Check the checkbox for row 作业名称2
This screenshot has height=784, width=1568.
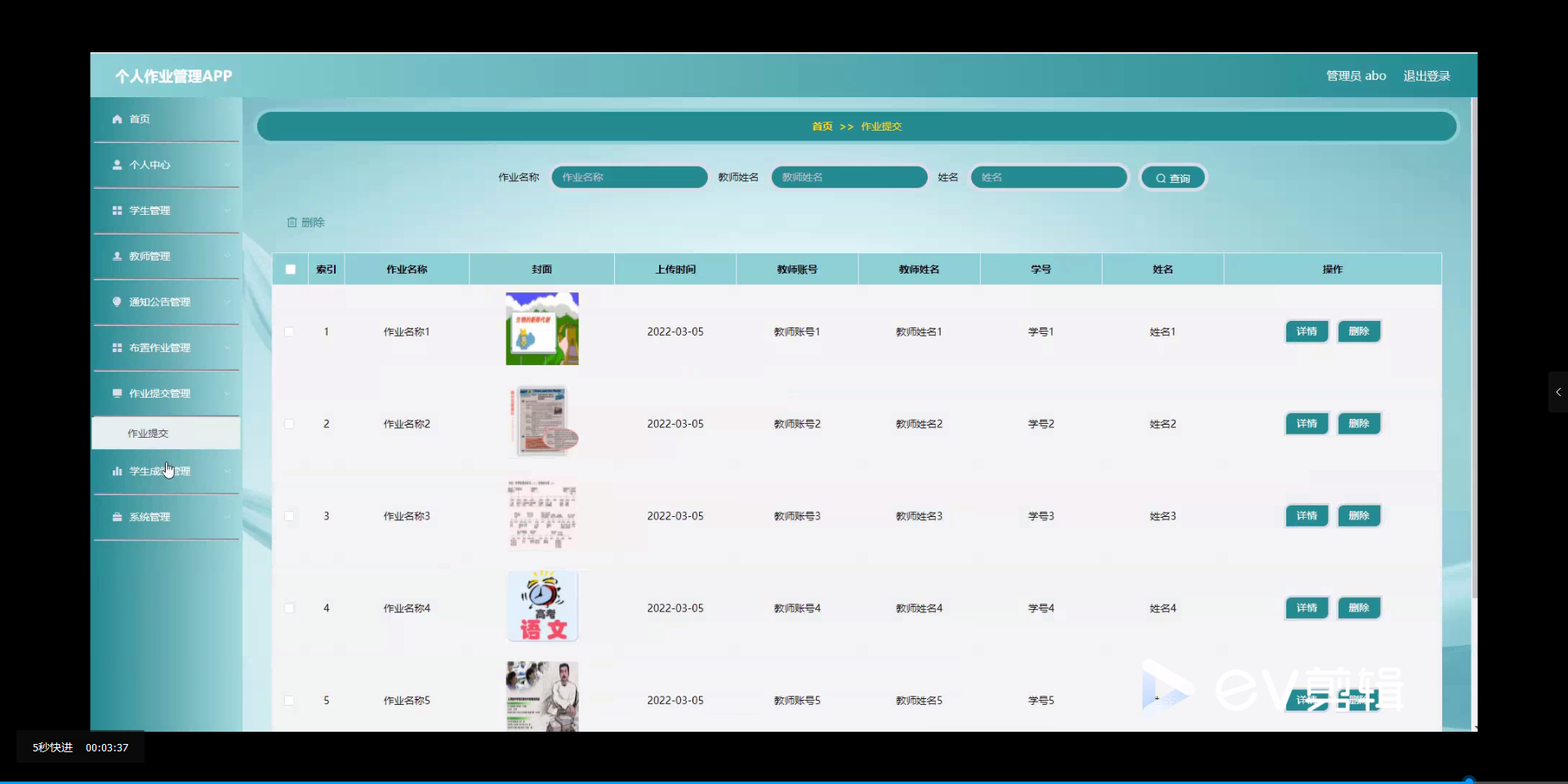click(289, 424)
